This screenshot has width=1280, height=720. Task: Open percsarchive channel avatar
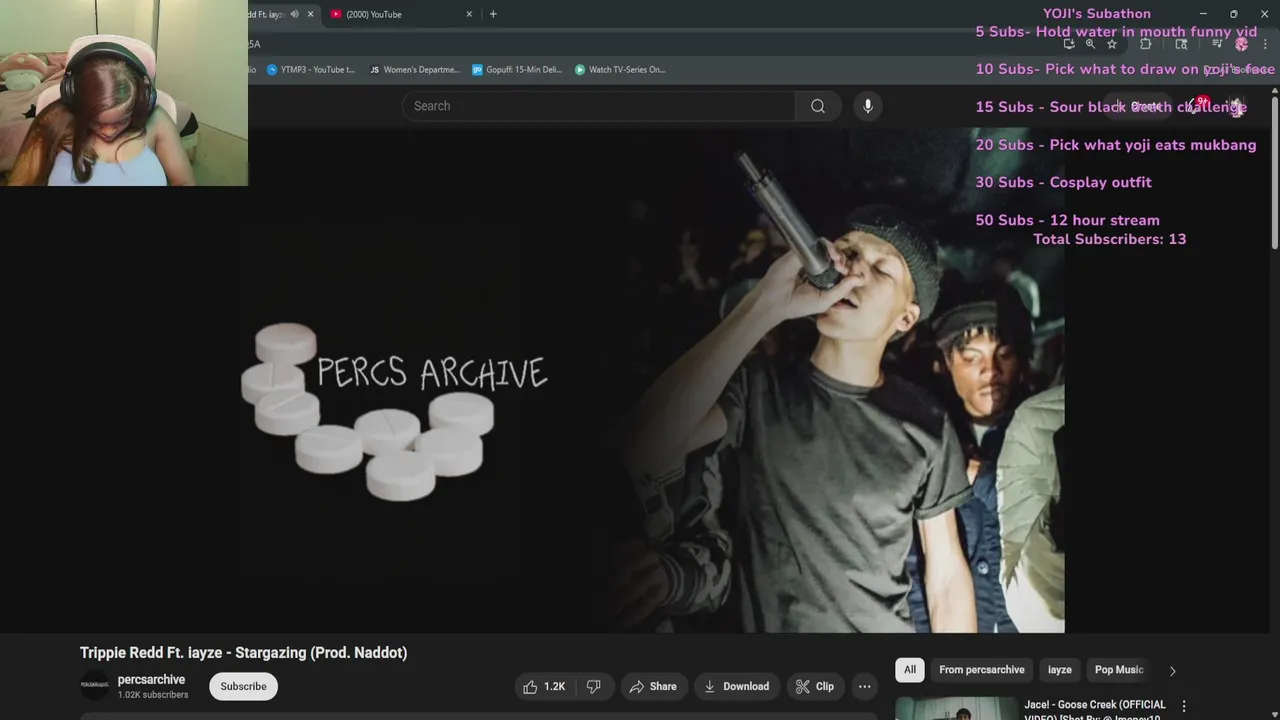pyautogui.click(x=95, y=686)
